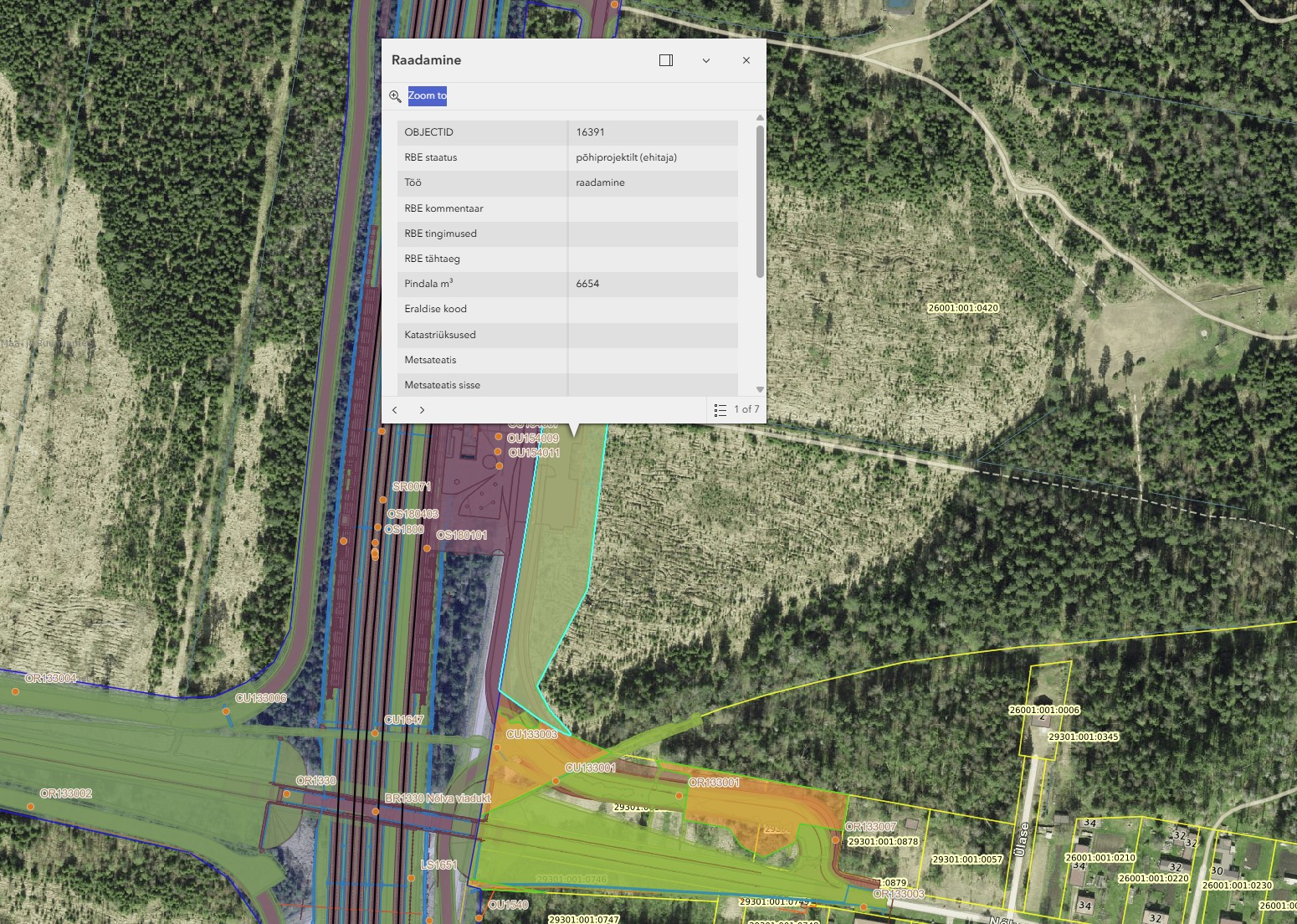Click the orange marker for OR133004

[15, 692]
